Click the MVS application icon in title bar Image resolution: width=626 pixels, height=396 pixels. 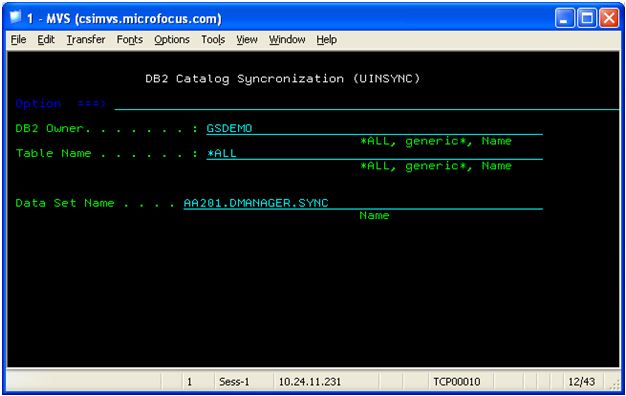[x=16, y=18]
